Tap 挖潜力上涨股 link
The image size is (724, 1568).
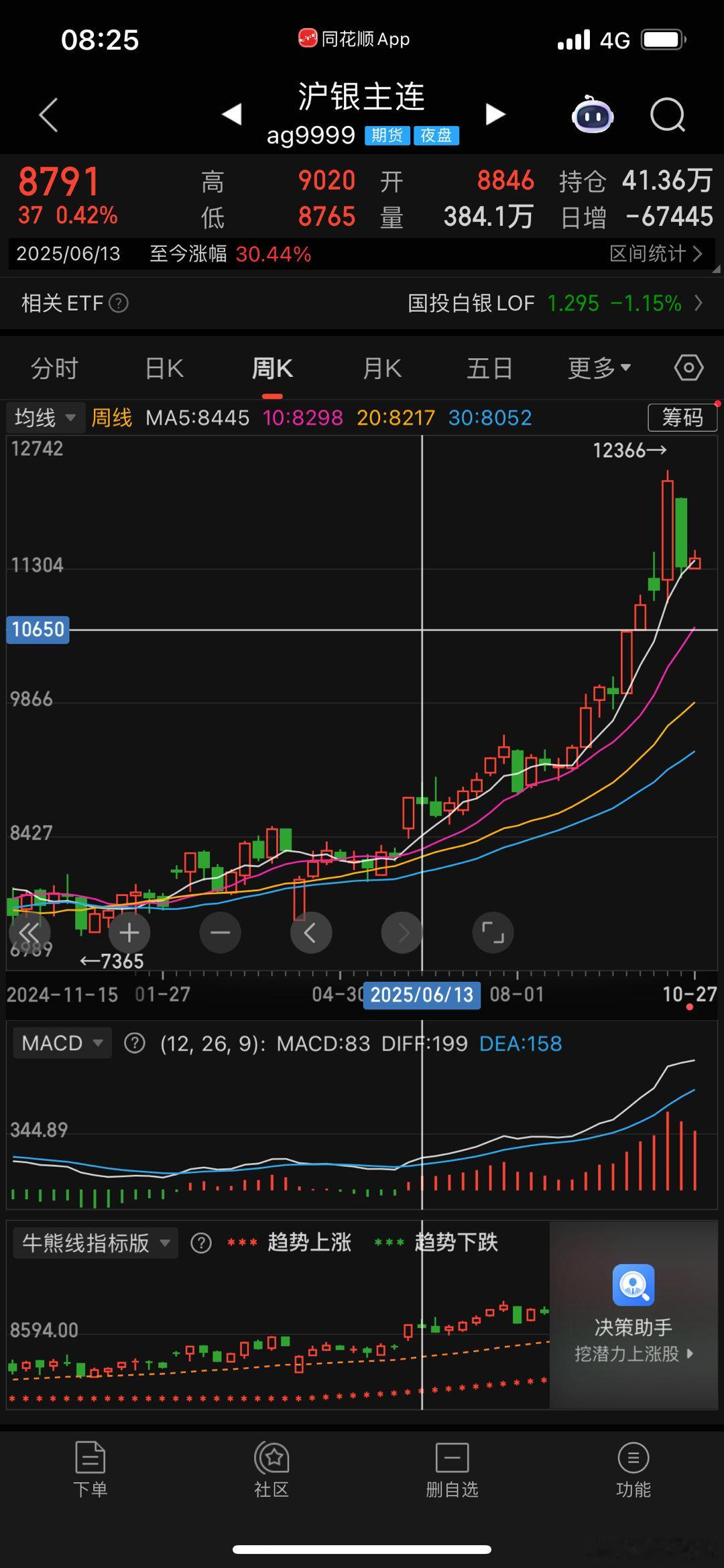(633, 1353)
